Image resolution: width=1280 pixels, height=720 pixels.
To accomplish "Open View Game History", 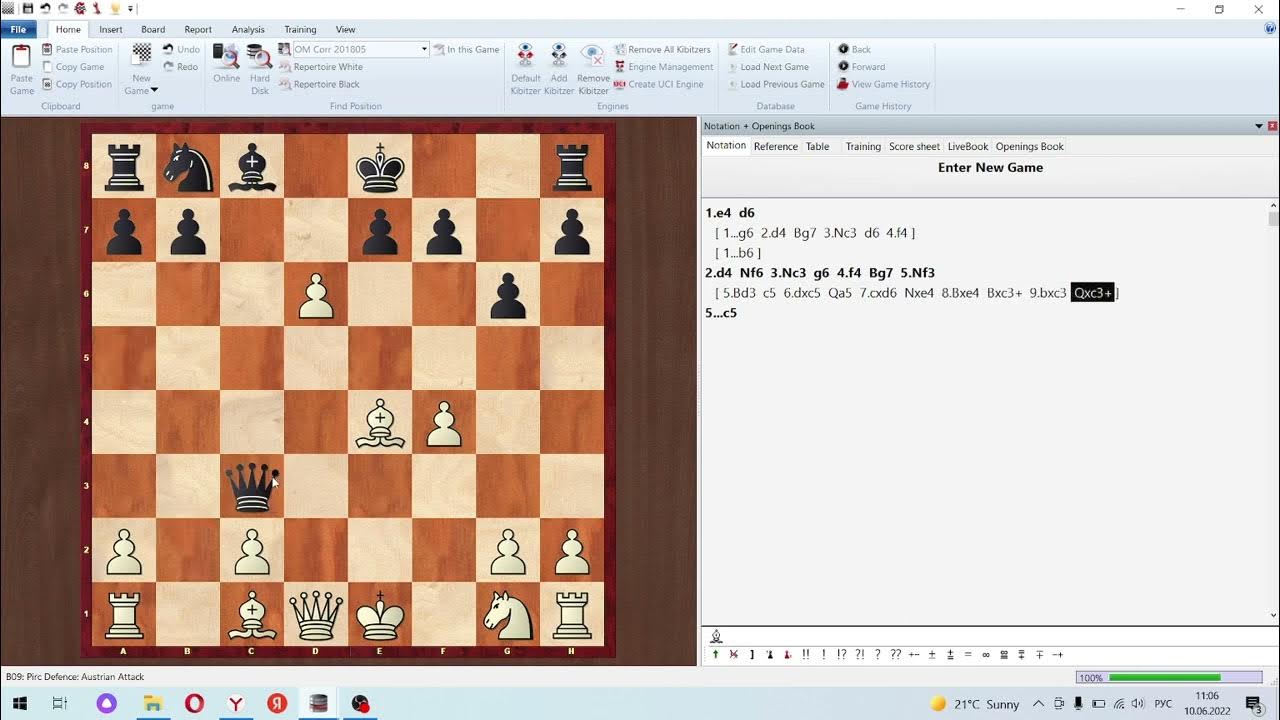I will tap(884, 84).
